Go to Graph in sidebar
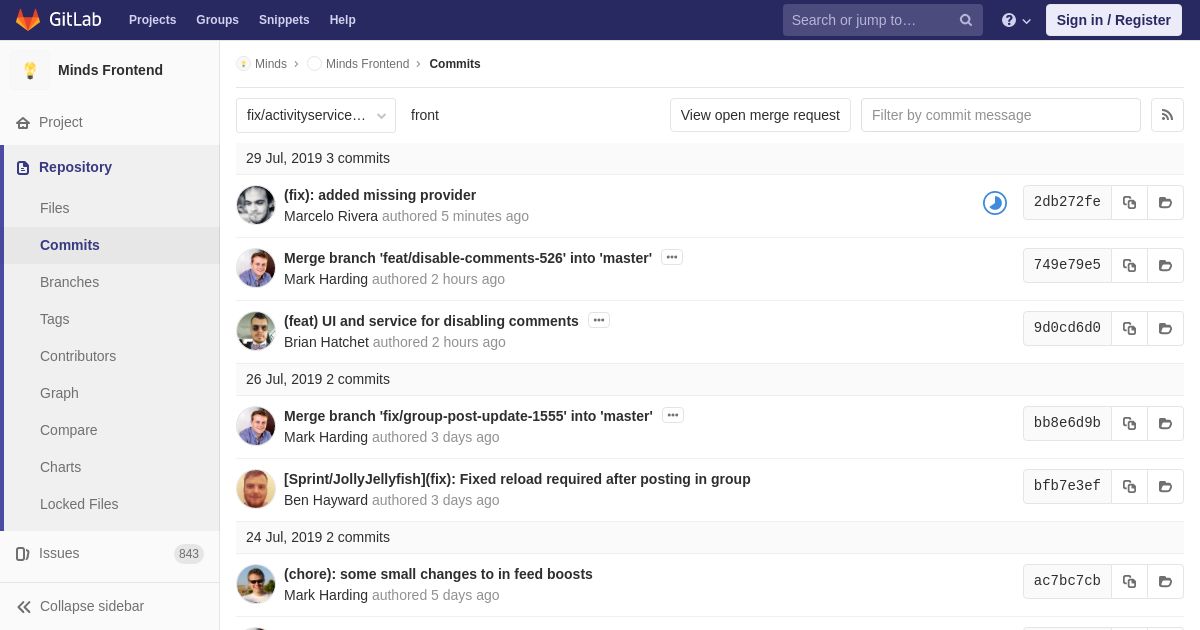Viewport: 1200px width, 630px height. click(59, 393)
